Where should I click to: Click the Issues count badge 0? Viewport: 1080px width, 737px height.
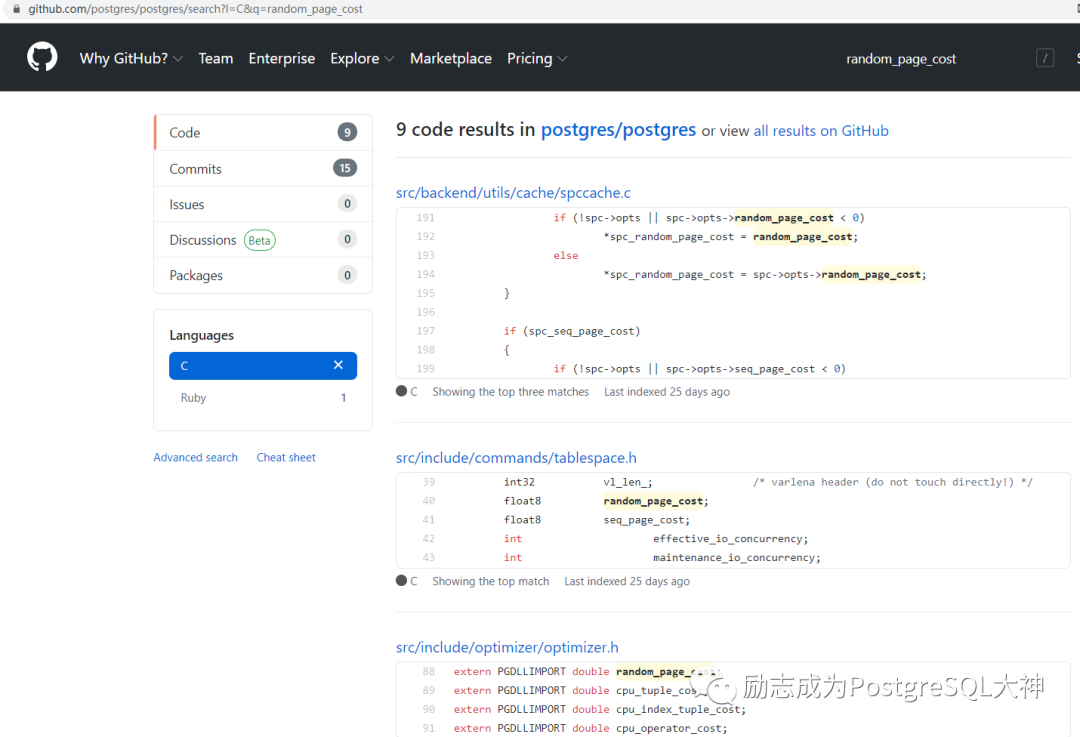(x=347, y=203)
